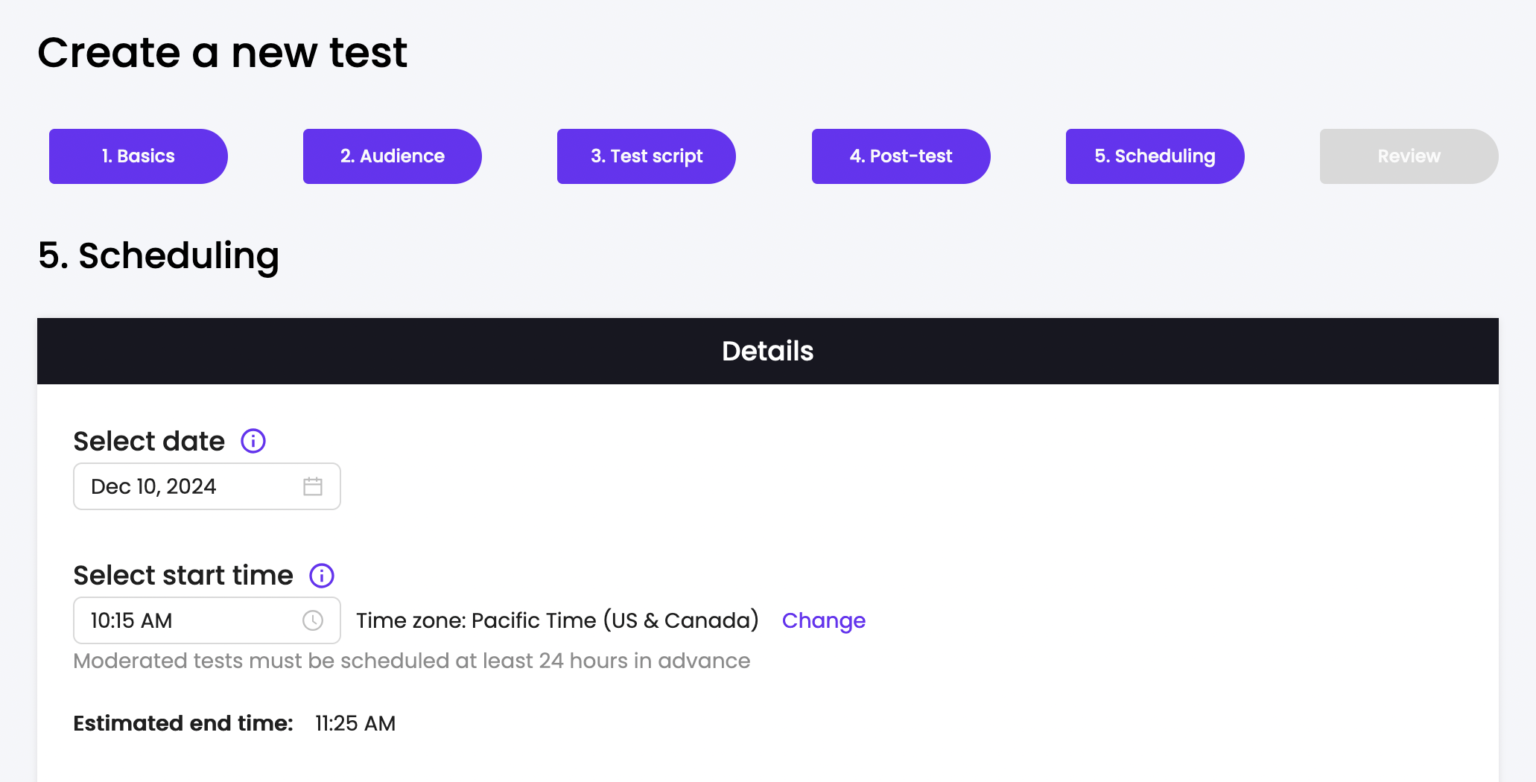The width and height of the screenshot is (1536, 782).
Task: Switch to the 2. Audience step
Action: [392, 156]
